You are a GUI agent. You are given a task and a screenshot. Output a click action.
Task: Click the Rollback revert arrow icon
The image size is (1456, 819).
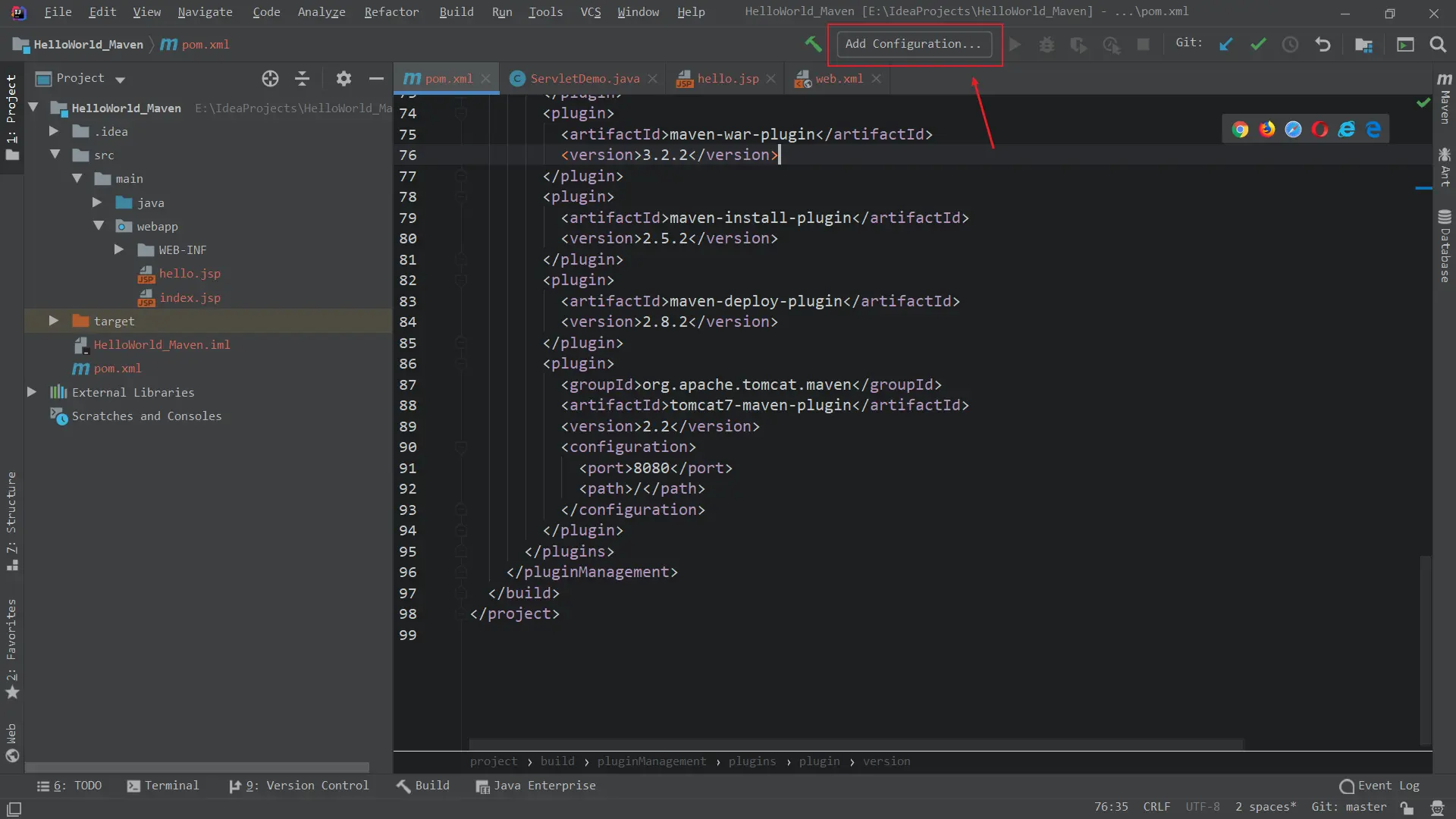[x=1323, y=45]
